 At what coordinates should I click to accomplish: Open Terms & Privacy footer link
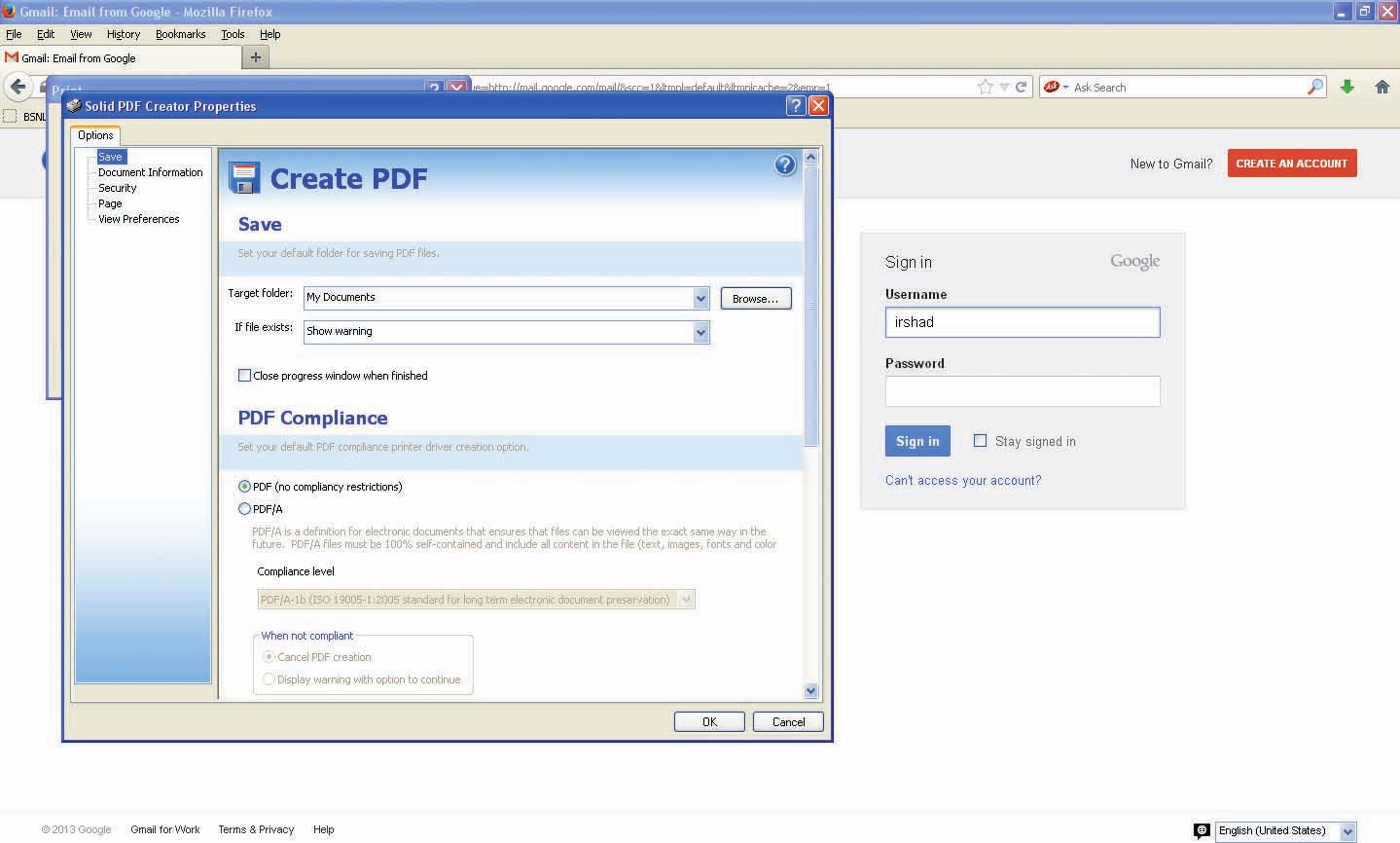256,829
